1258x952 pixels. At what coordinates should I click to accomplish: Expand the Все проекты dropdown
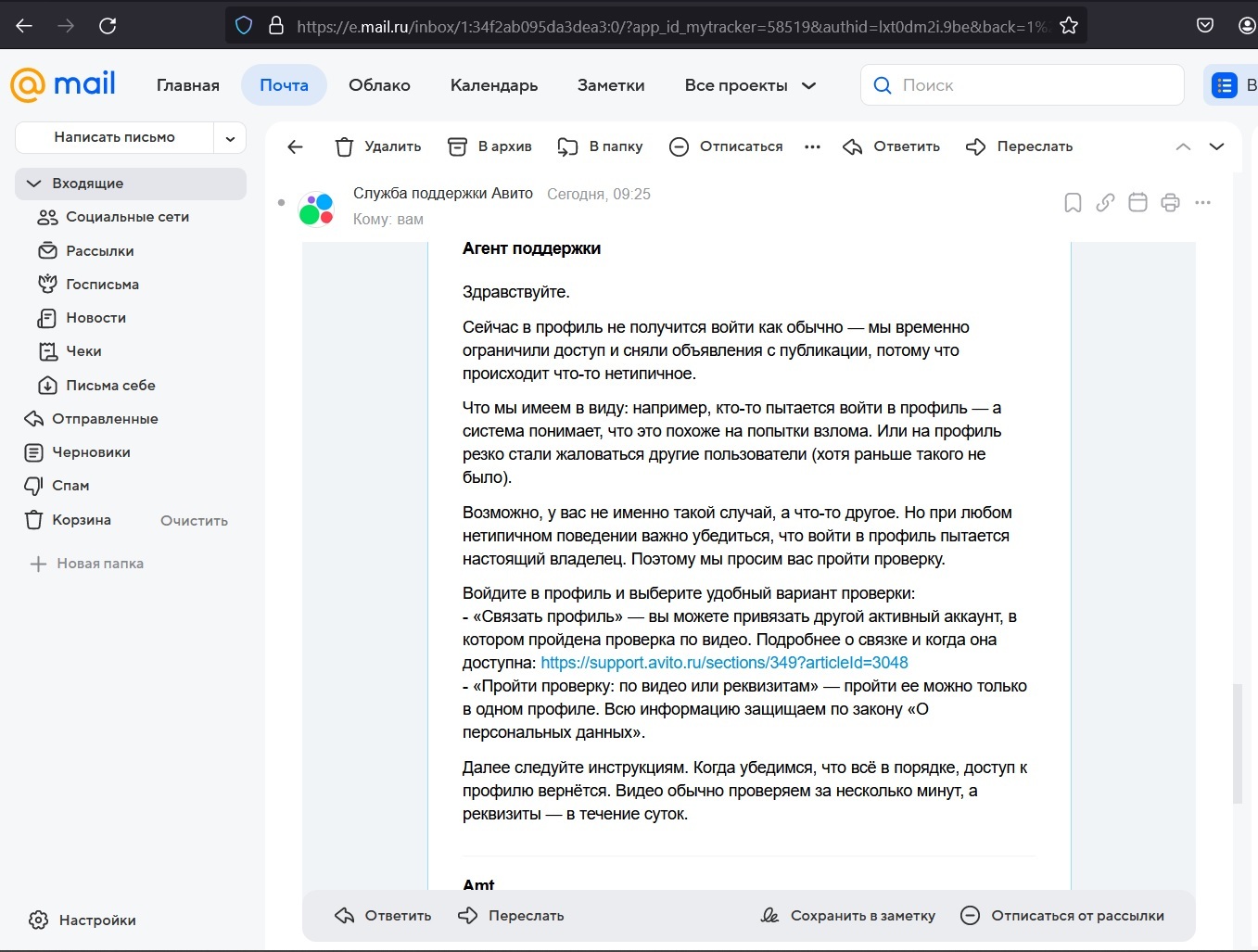coord(750,85)
